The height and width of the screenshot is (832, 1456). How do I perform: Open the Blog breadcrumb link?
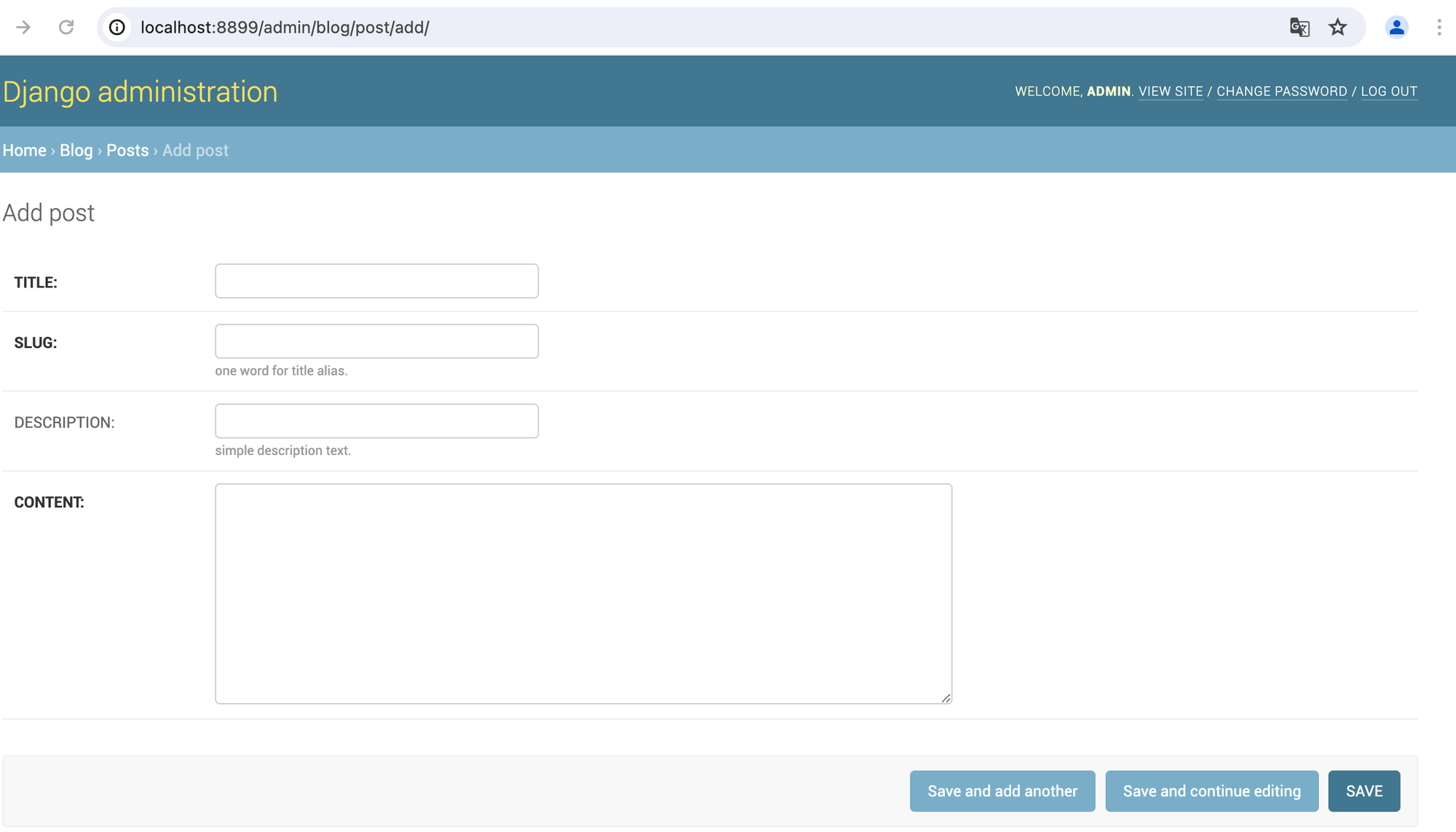click(x=76, y=150)
